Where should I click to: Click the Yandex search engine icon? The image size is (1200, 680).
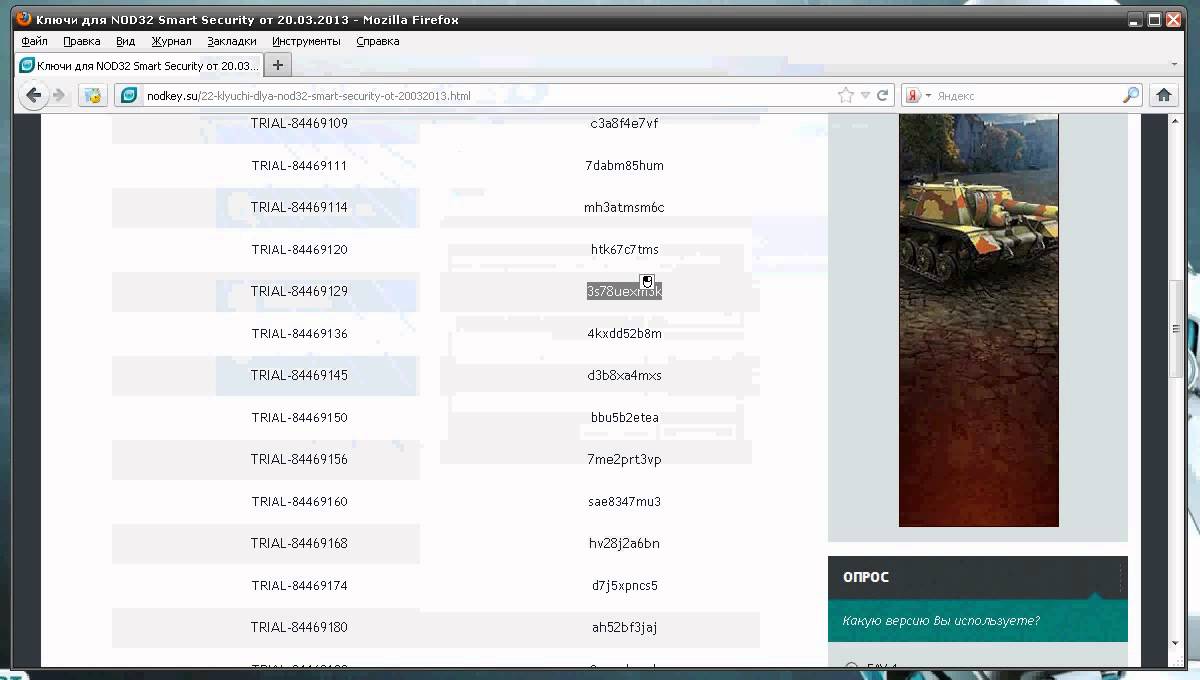(913, 95)
